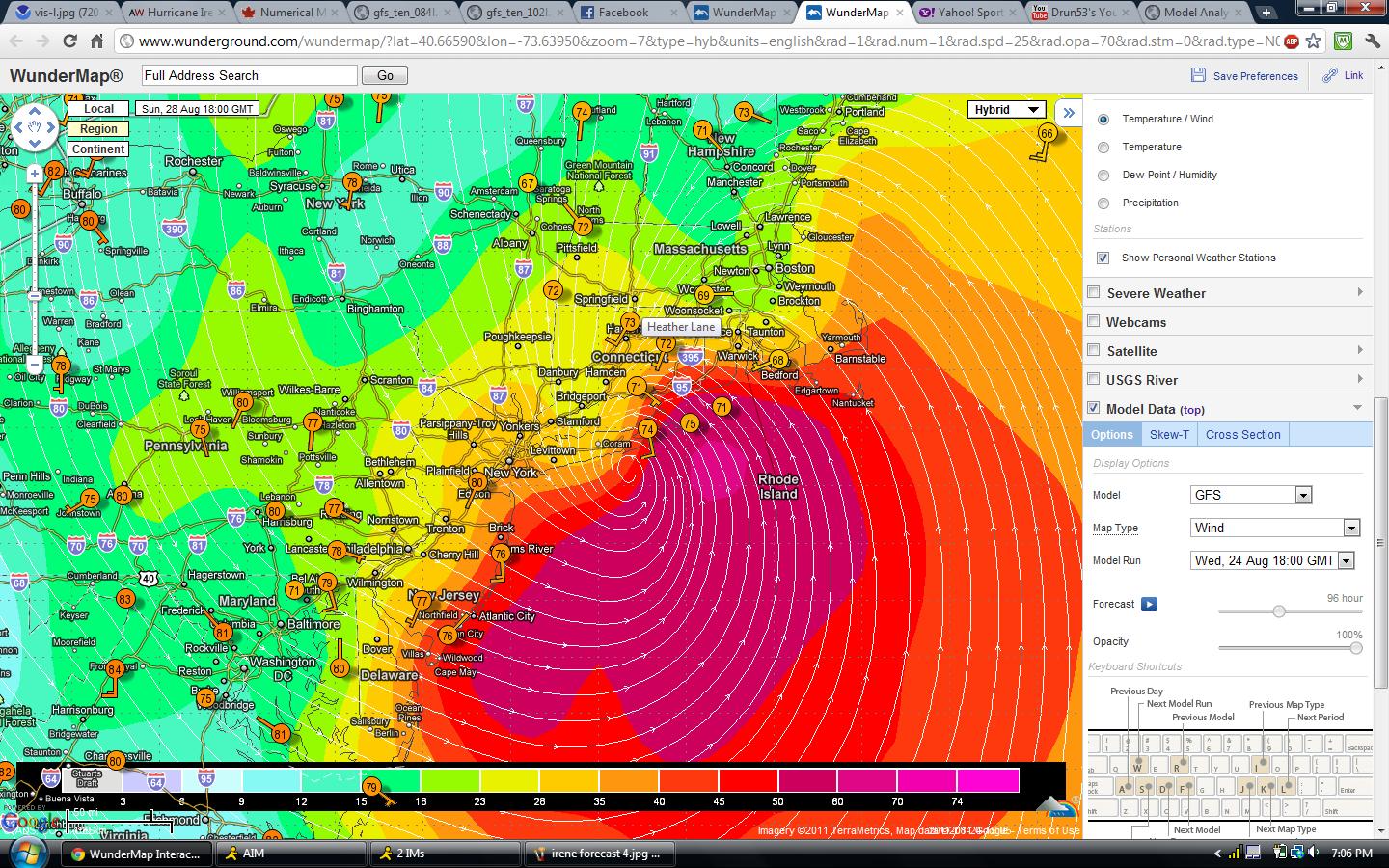Disable the Model Data layer checkbox
The height and width of the screenshot is (868, 1389).
pyautogui.click(x=1094, y=408)
